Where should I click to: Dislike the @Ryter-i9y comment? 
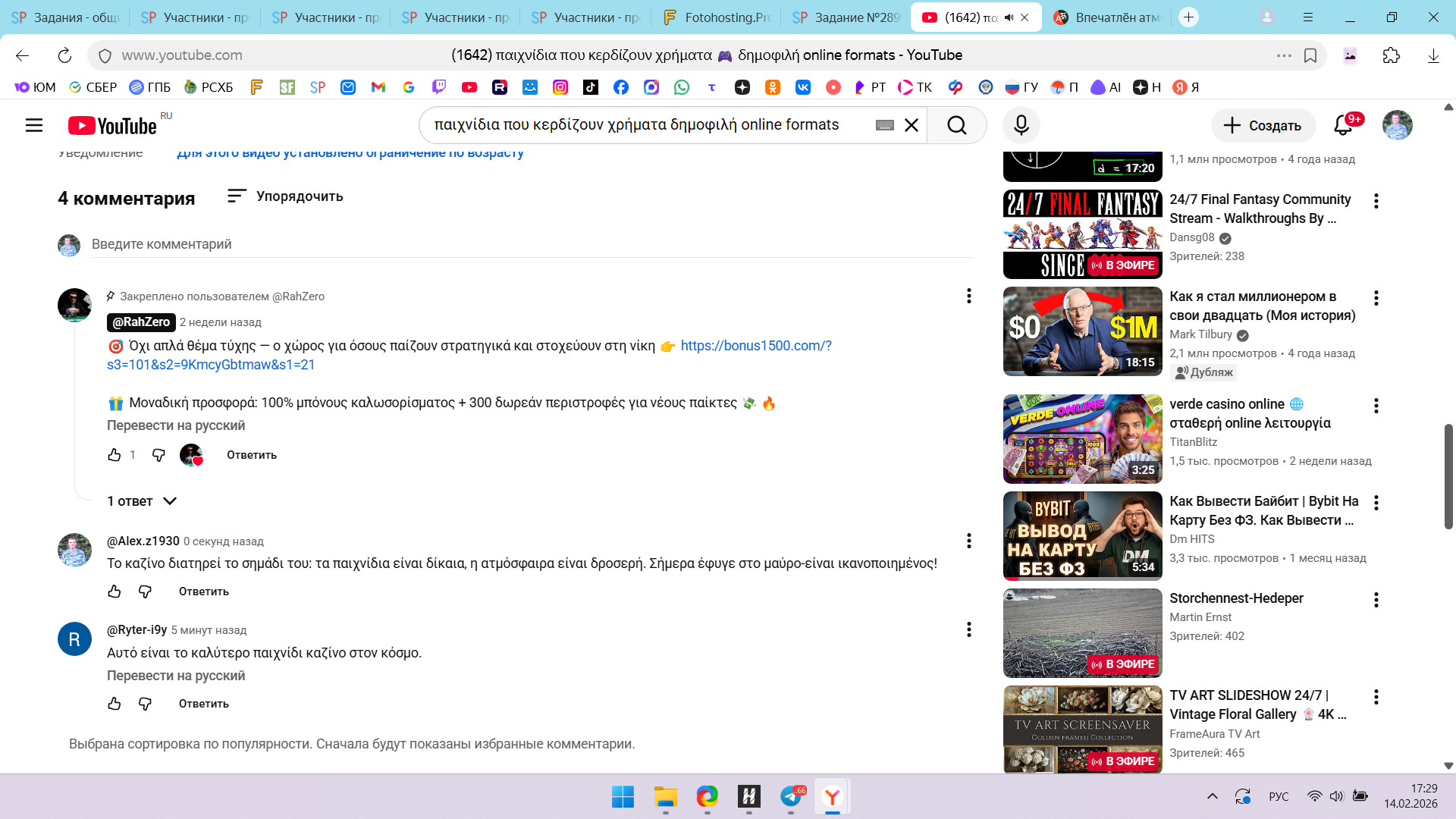tap(146, 704)
